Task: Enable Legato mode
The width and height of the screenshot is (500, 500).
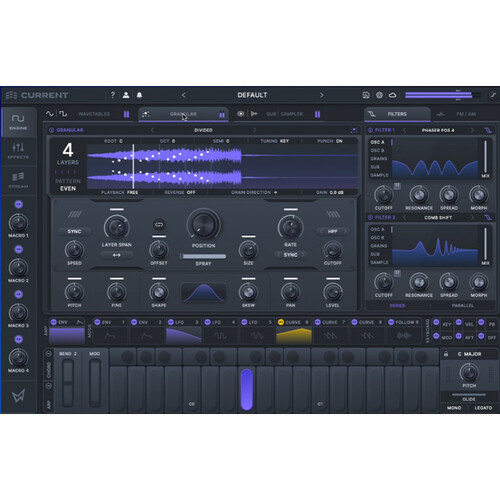Action: (483, 408)
